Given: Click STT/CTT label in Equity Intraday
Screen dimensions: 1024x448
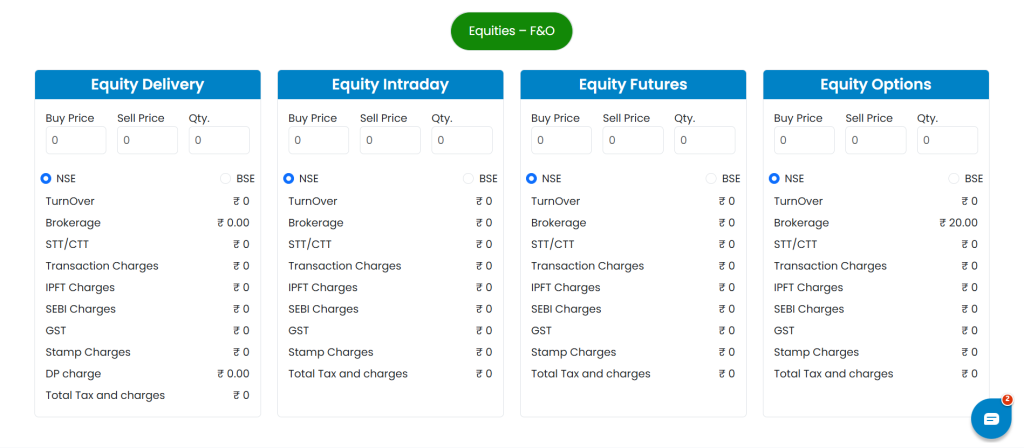Looking at the screenshot, I should point(310,244).
